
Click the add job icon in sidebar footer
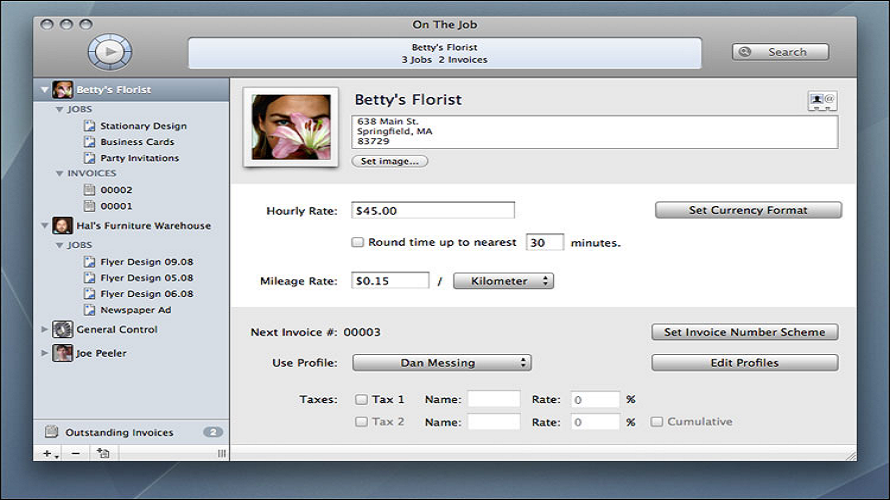coord(103,453)
